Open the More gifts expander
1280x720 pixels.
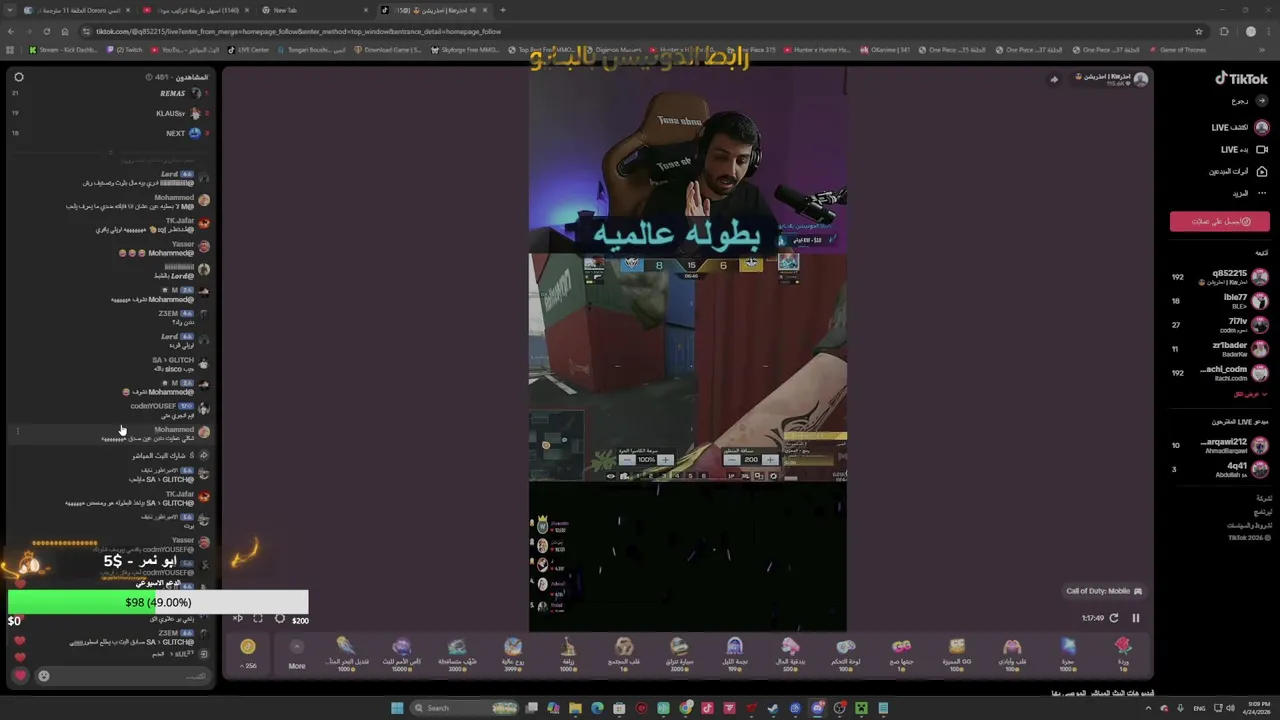[x=297, y=655]
